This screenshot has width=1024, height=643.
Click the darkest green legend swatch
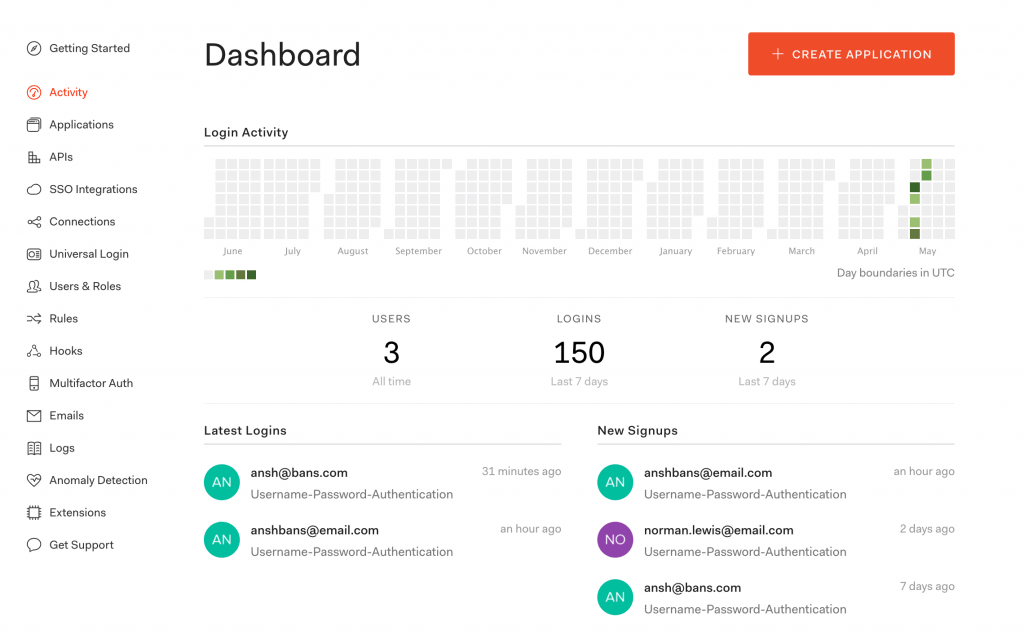(x=252, y=275)
